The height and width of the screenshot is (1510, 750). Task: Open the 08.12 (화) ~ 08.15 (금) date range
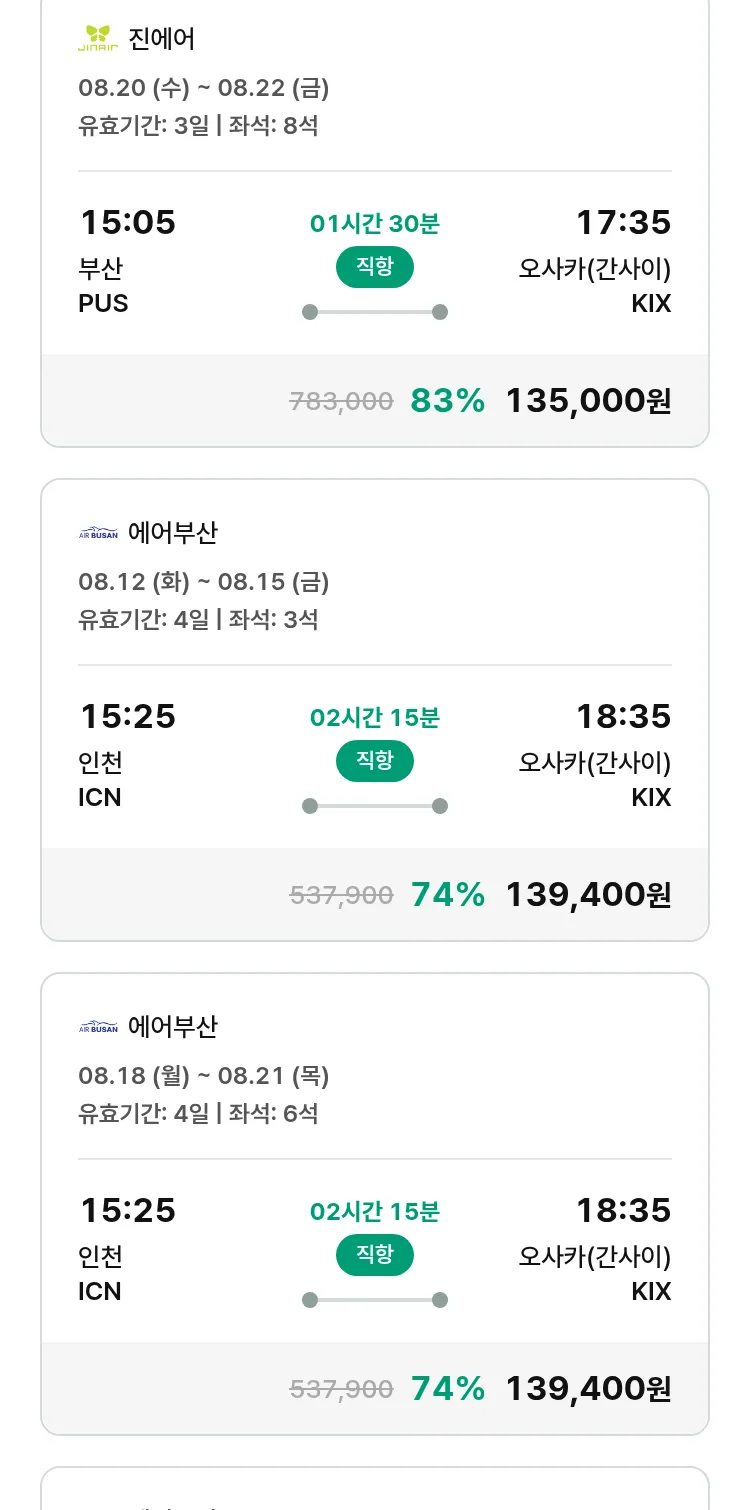click(204, 582)
